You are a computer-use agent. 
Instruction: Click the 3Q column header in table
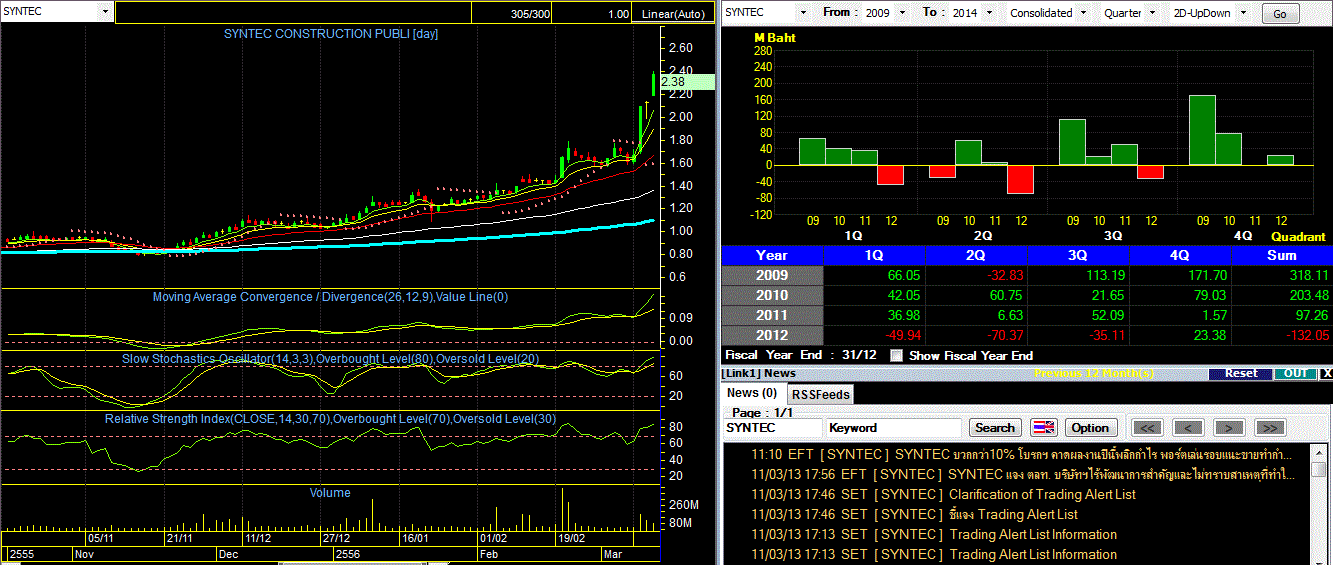tap(1078, 255)
